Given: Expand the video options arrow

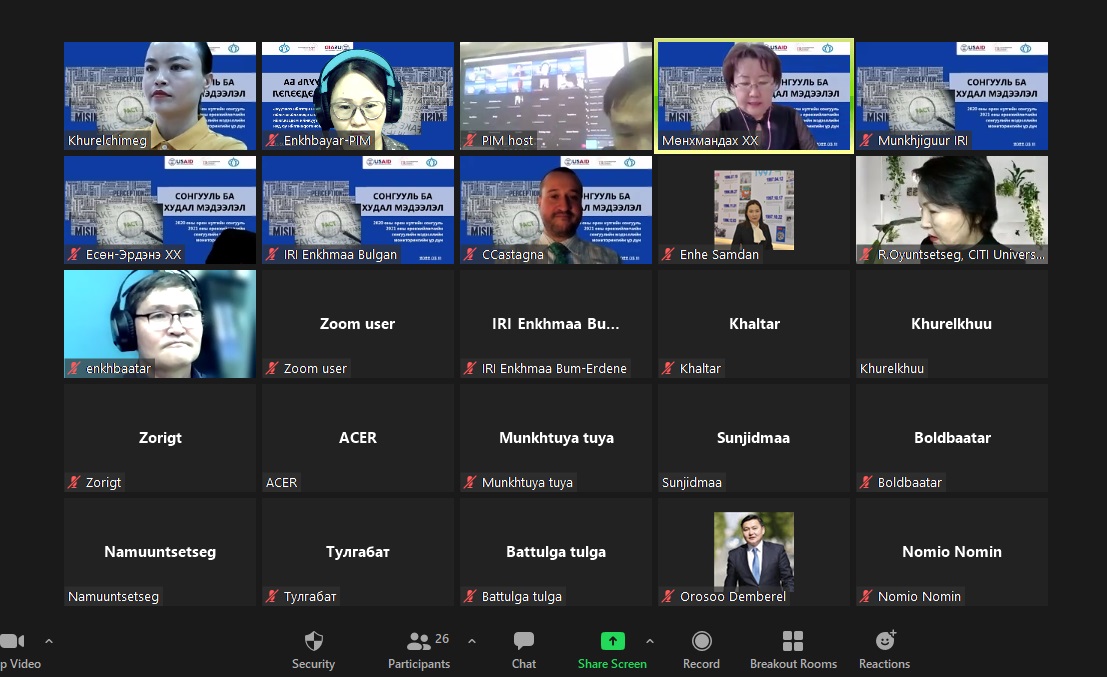Looking at the screenshot, I should (48, 641).
